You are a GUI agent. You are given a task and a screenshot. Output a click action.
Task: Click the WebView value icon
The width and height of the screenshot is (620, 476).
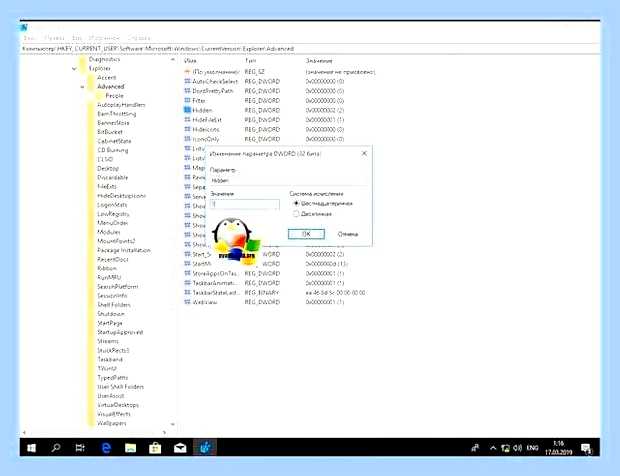[x=187, y=302]
